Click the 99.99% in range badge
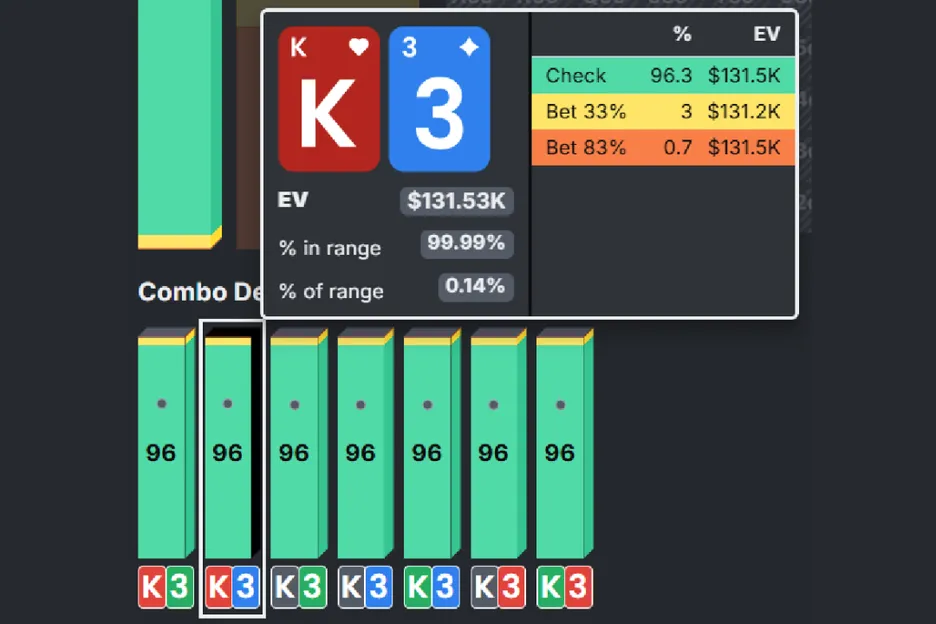Screen dimensions: 936x624 pyautogui.click(x=466, y=244)
